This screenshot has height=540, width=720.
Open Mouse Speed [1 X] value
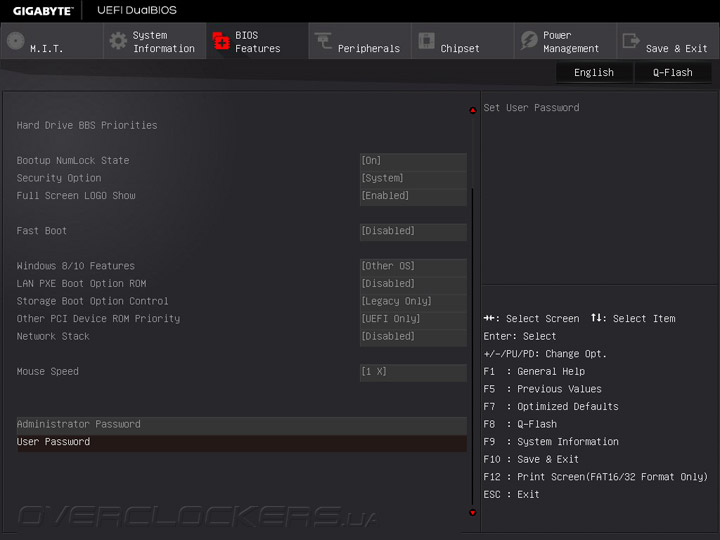click(x=413, y=372)
